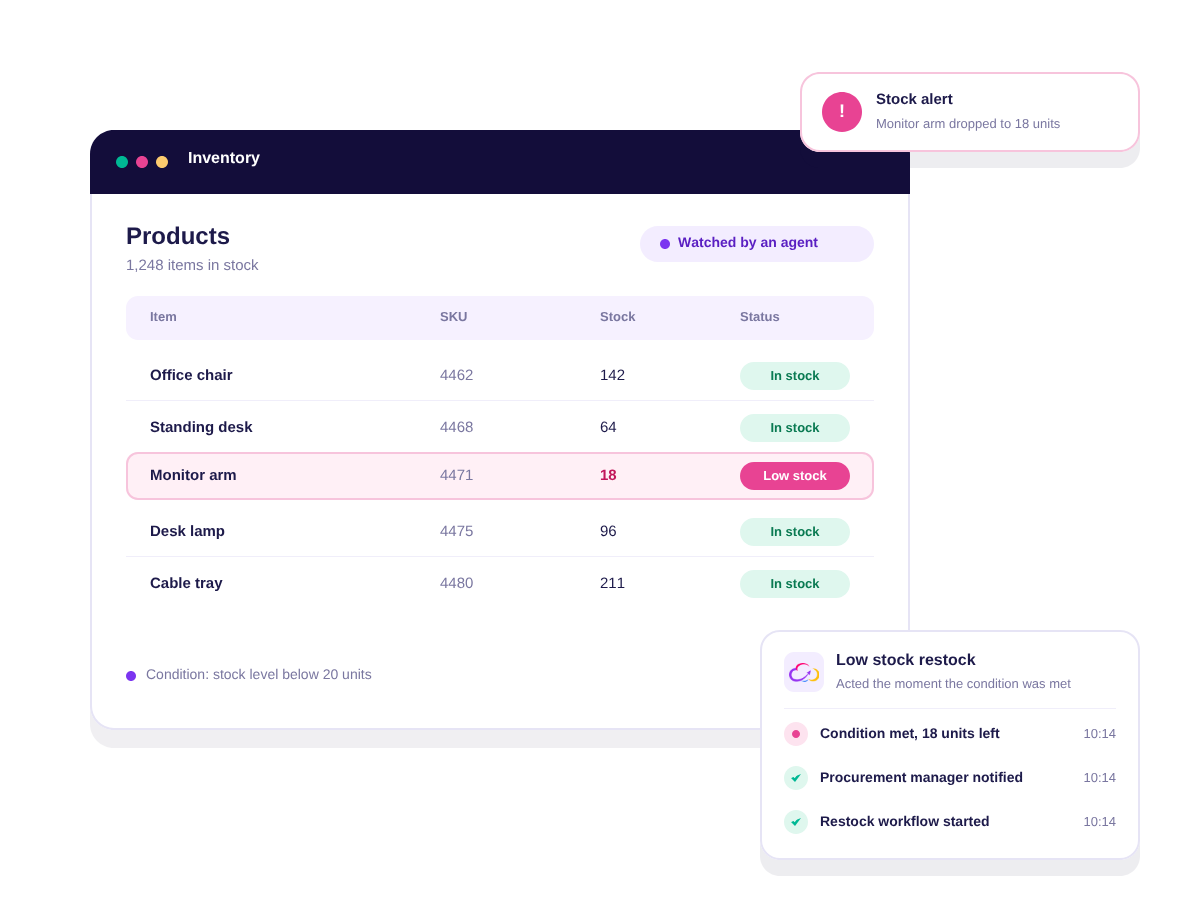Click SKU 4462 in the table
The image size is (1200, 900).
(x=457, y=375)
